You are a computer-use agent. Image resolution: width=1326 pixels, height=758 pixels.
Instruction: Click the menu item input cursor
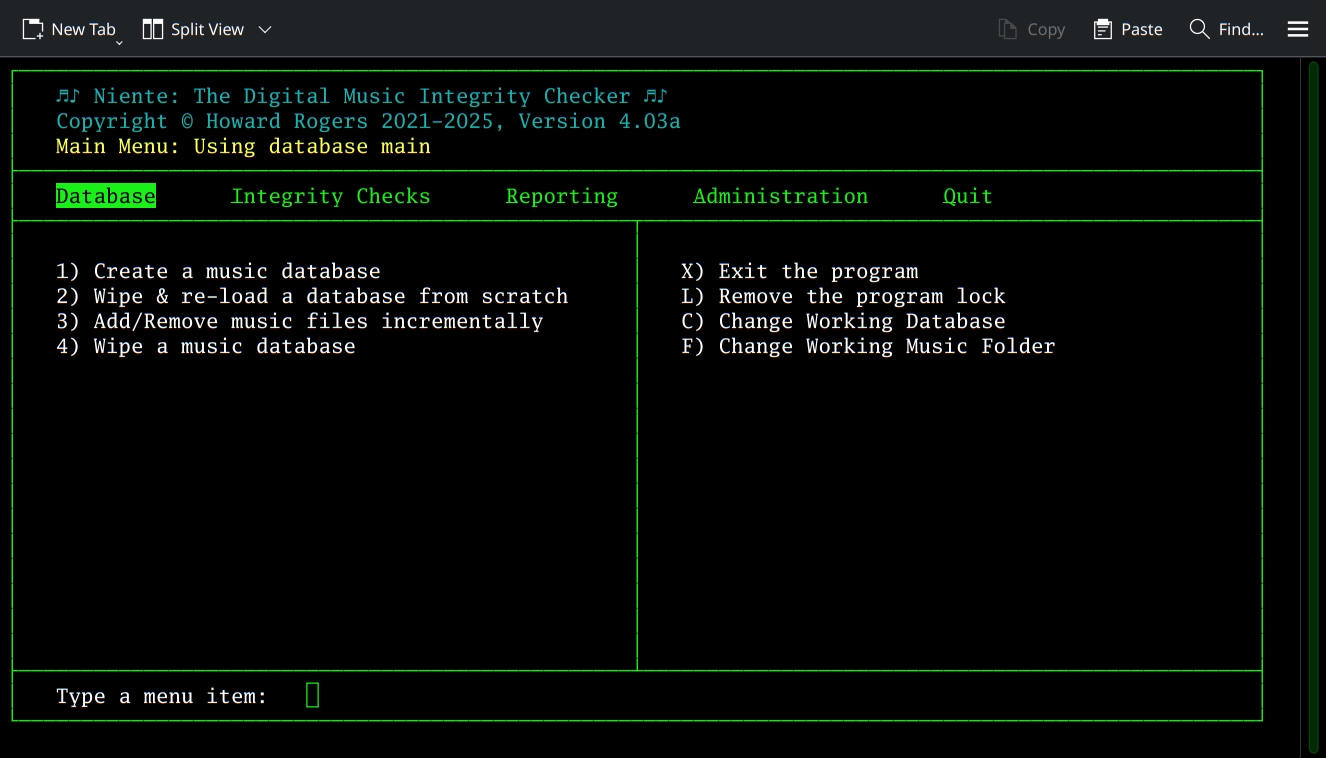[x=311, y=694]
